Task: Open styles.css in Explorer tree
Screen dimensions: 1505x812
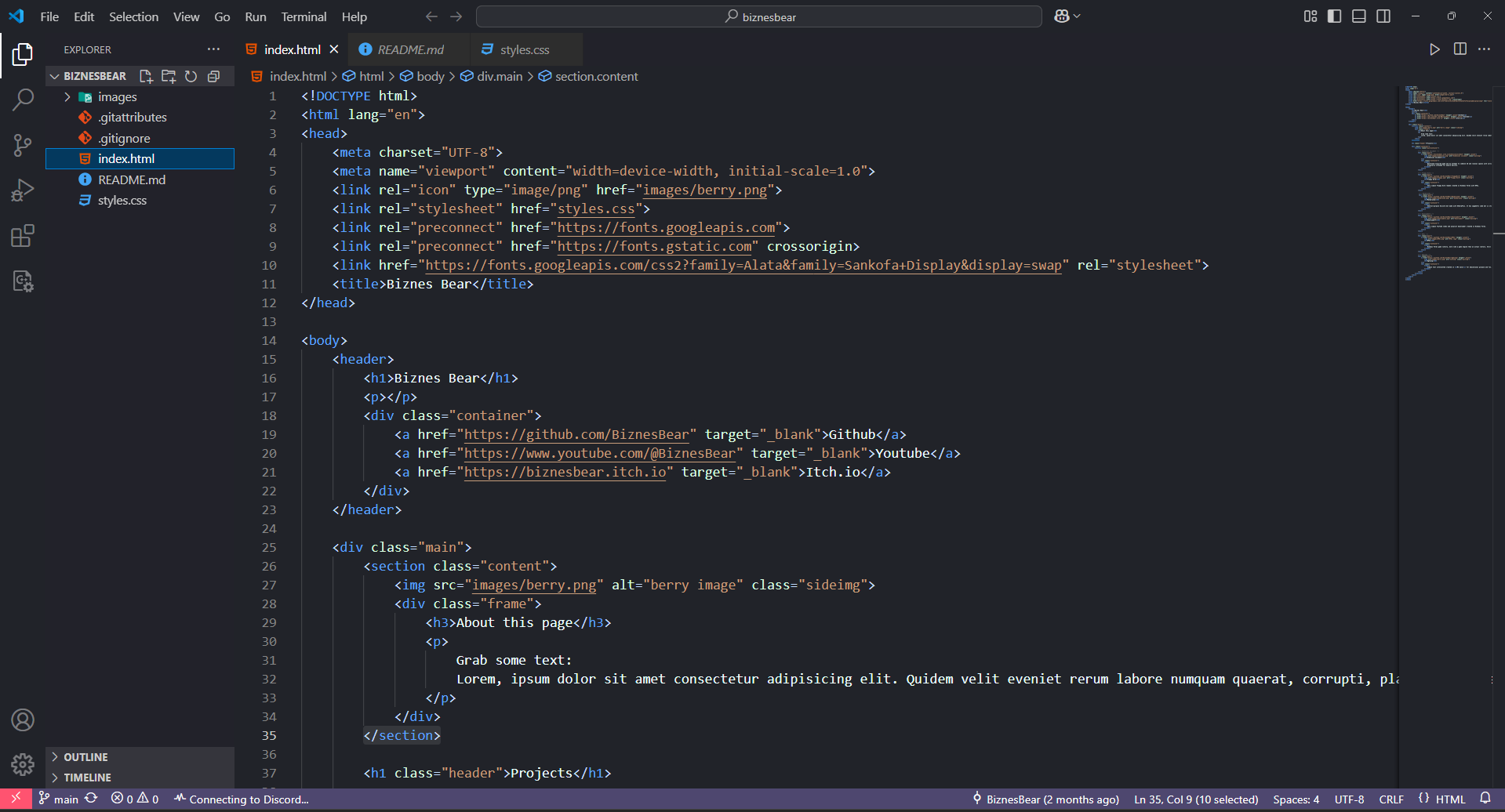Action: (x=122, y=201)
